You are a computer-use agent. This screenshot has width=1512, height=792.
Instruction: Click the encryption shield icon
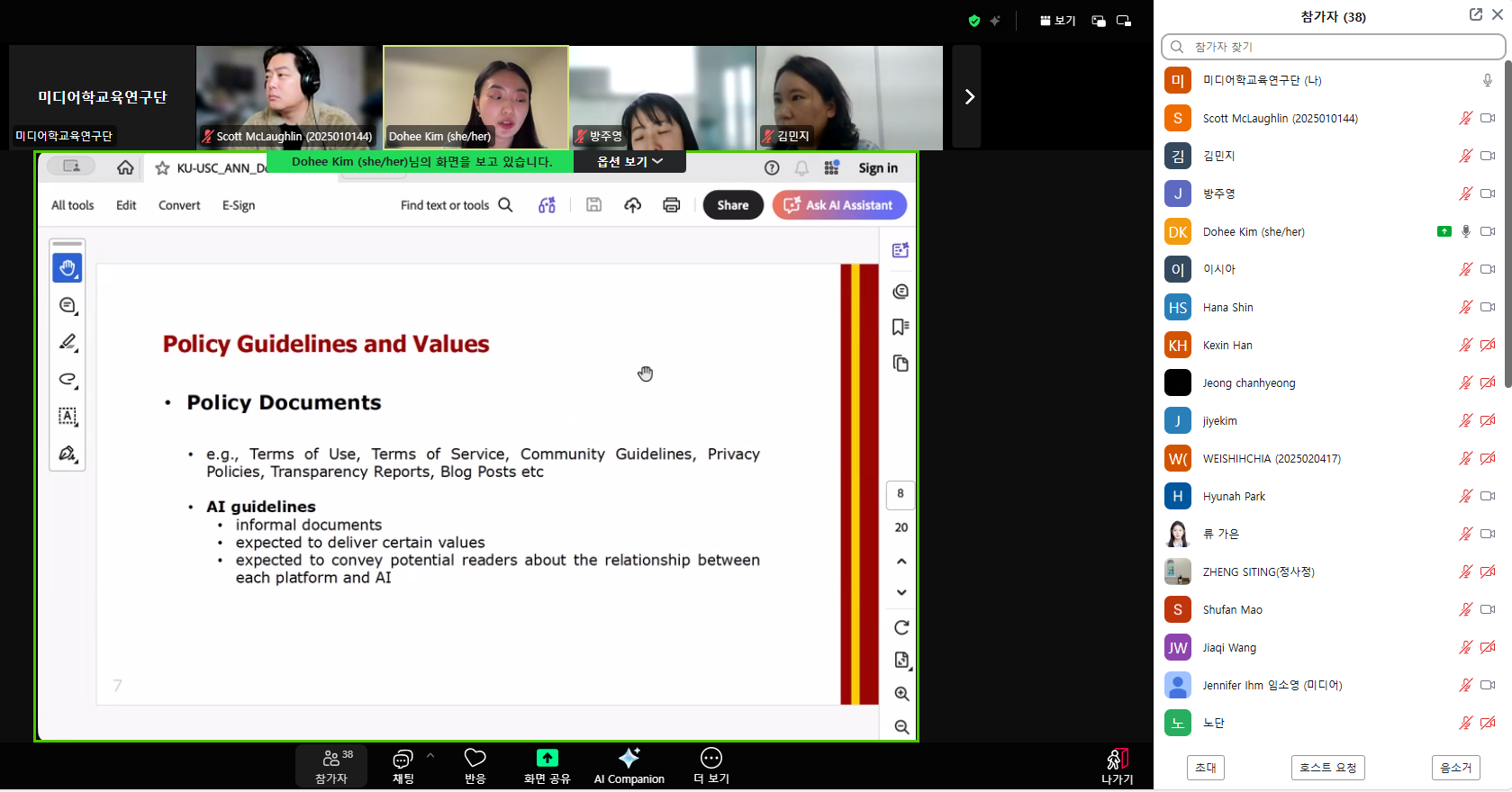pos(973,21)
